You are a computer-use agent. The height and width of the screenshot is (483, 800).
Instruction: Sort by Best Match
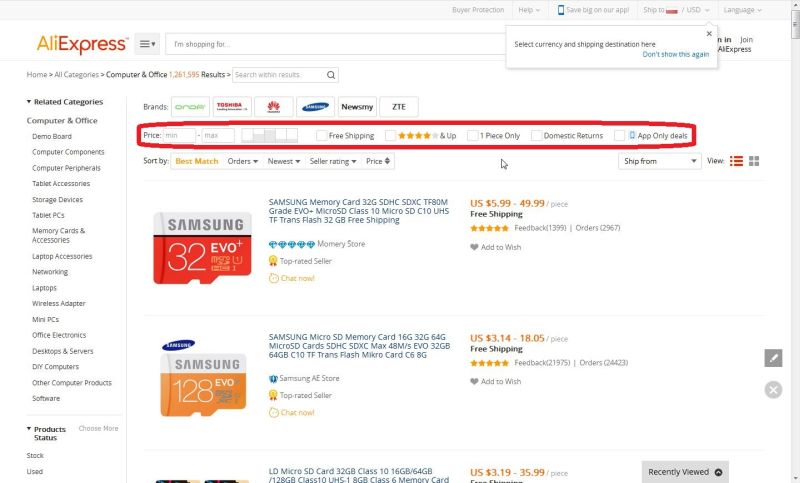coord(197,161)
